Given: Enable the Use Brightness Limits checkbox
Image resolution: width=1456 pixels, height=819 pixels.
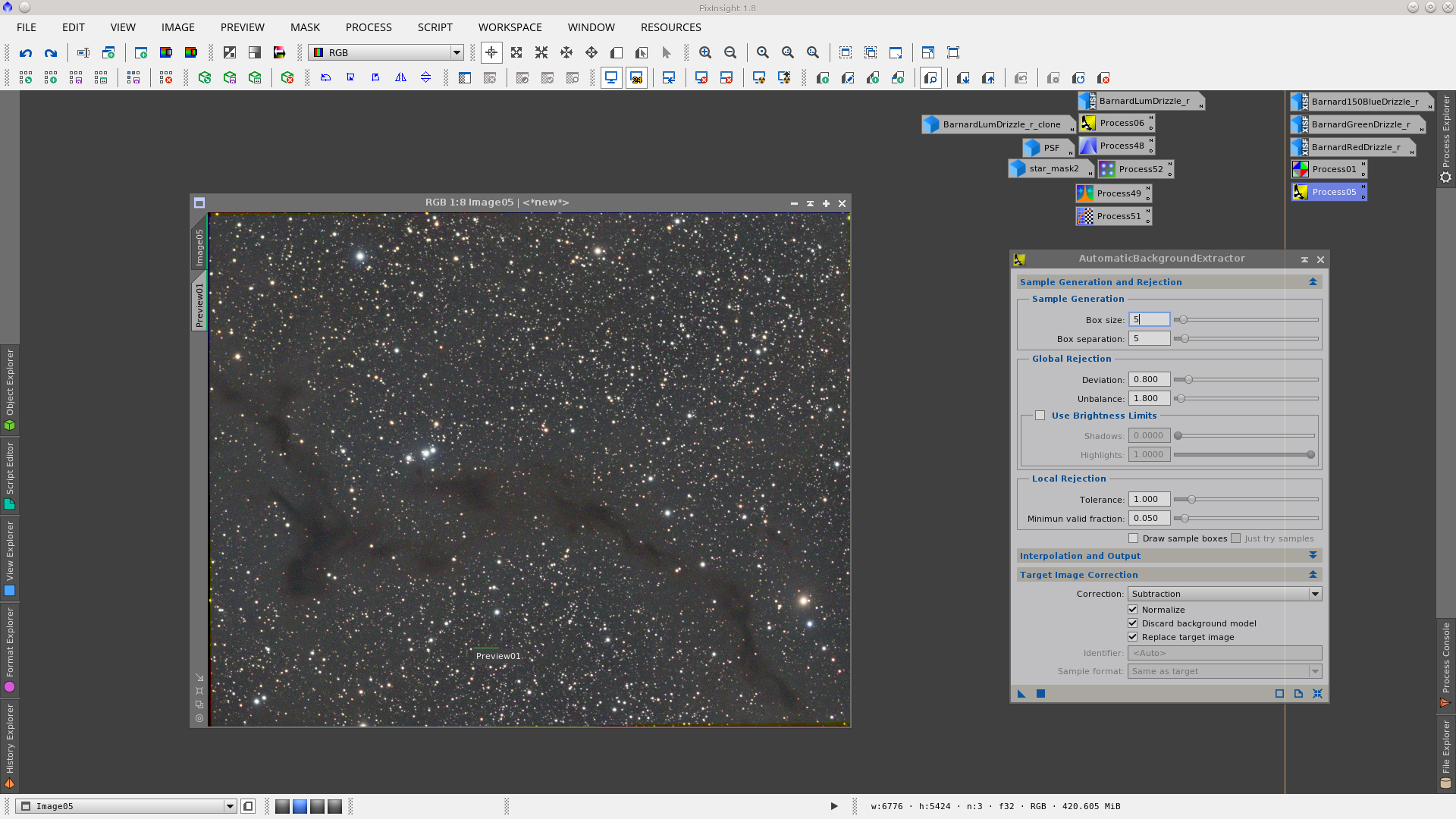Looking at the screenshot, I should (x=1040, y=416).
